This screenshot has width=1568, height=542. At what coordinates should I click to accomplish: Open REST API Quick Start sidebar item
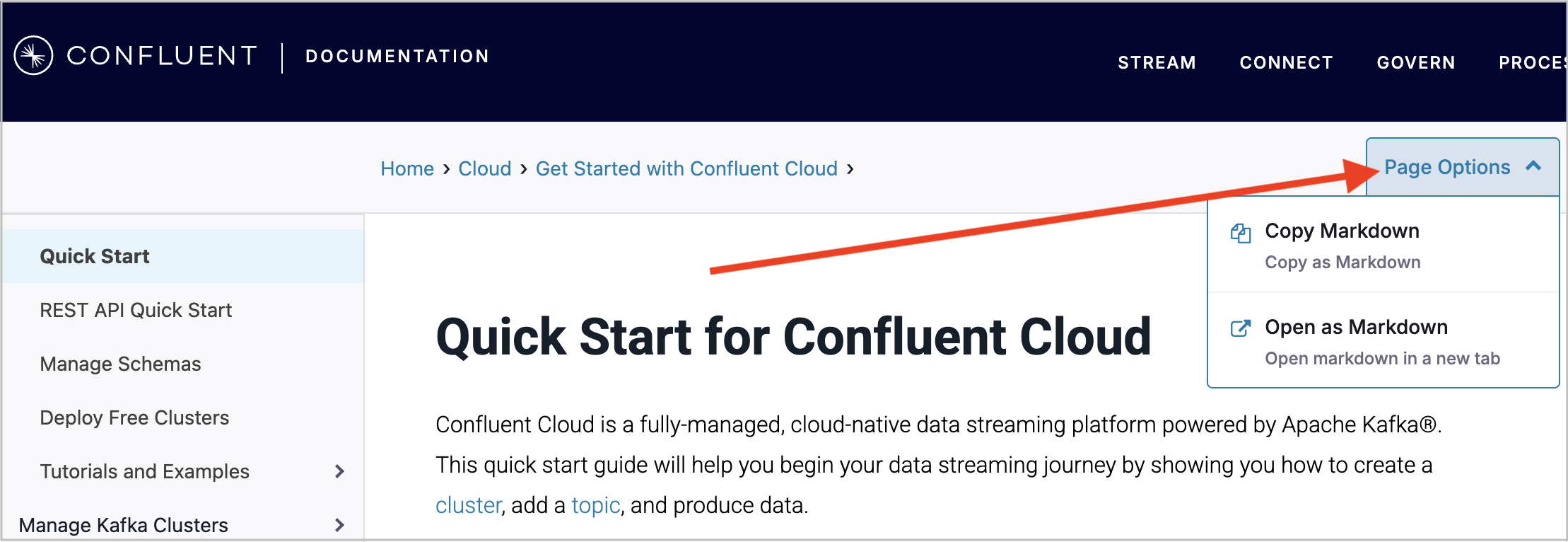coord(136,310)
